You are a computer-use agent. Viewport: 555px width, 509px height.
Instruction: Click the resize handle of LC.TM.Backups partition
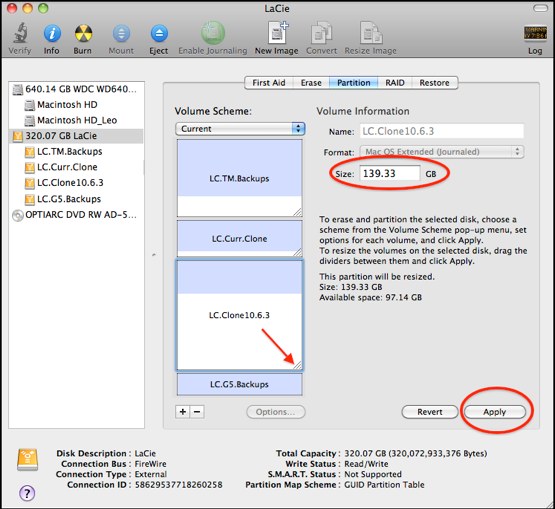coord(298,212)
